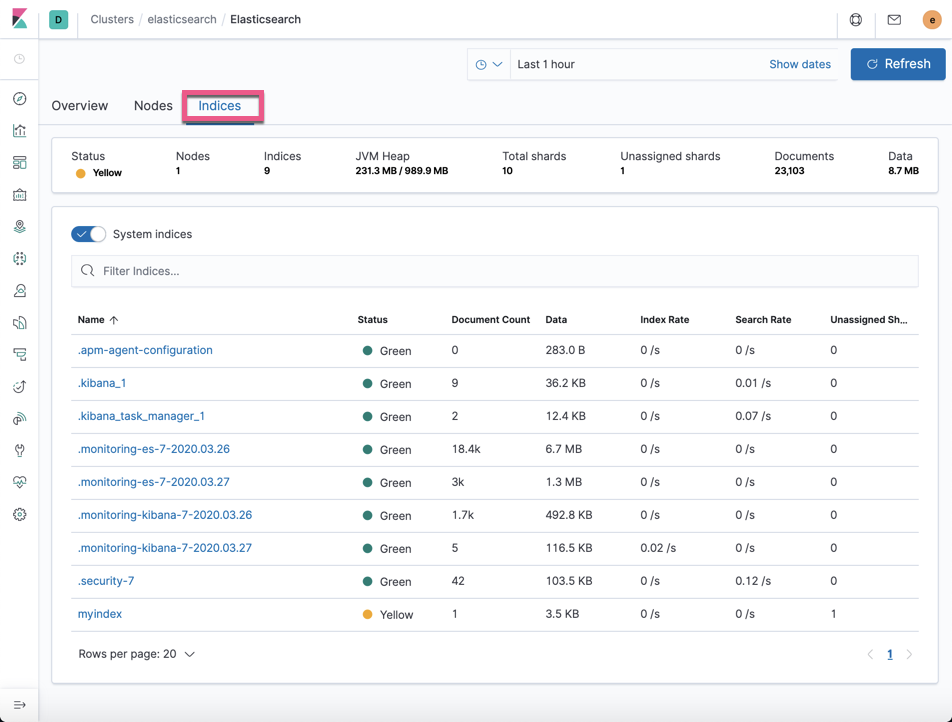This screenshot has height=722, width=952.
Task: Click the Last 1 hour time range
Action: [x=546, y=64]
